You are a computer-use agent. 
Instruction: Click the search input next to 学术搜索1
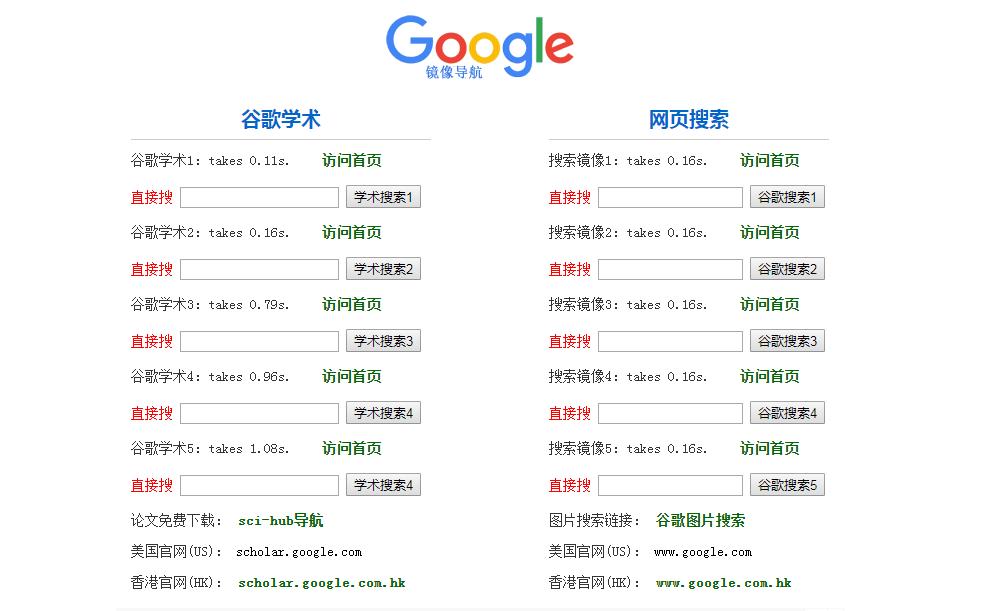coord(258,196)
